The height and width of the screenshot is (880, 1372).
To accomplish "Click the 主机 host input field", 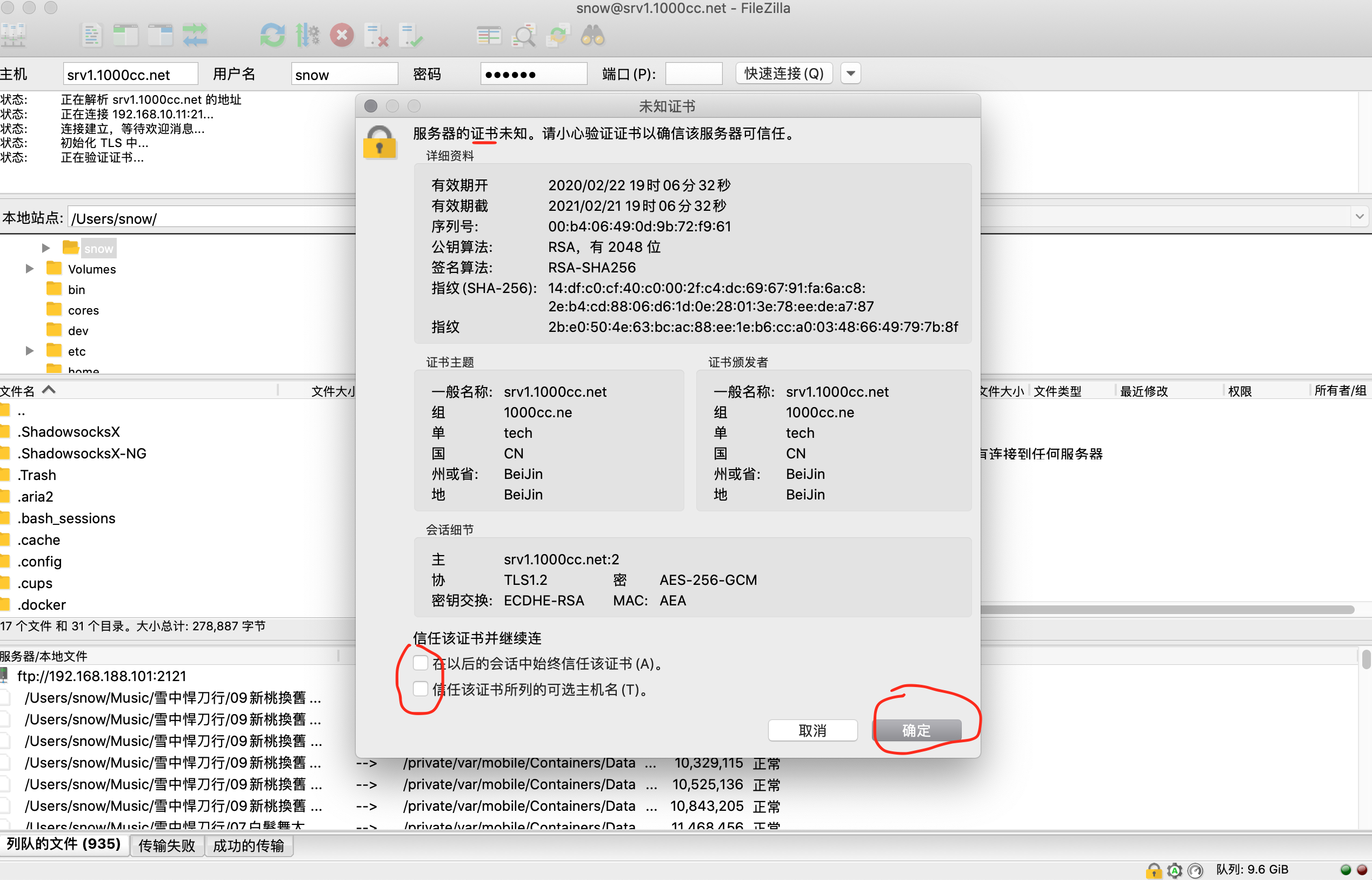I will 130,74.
